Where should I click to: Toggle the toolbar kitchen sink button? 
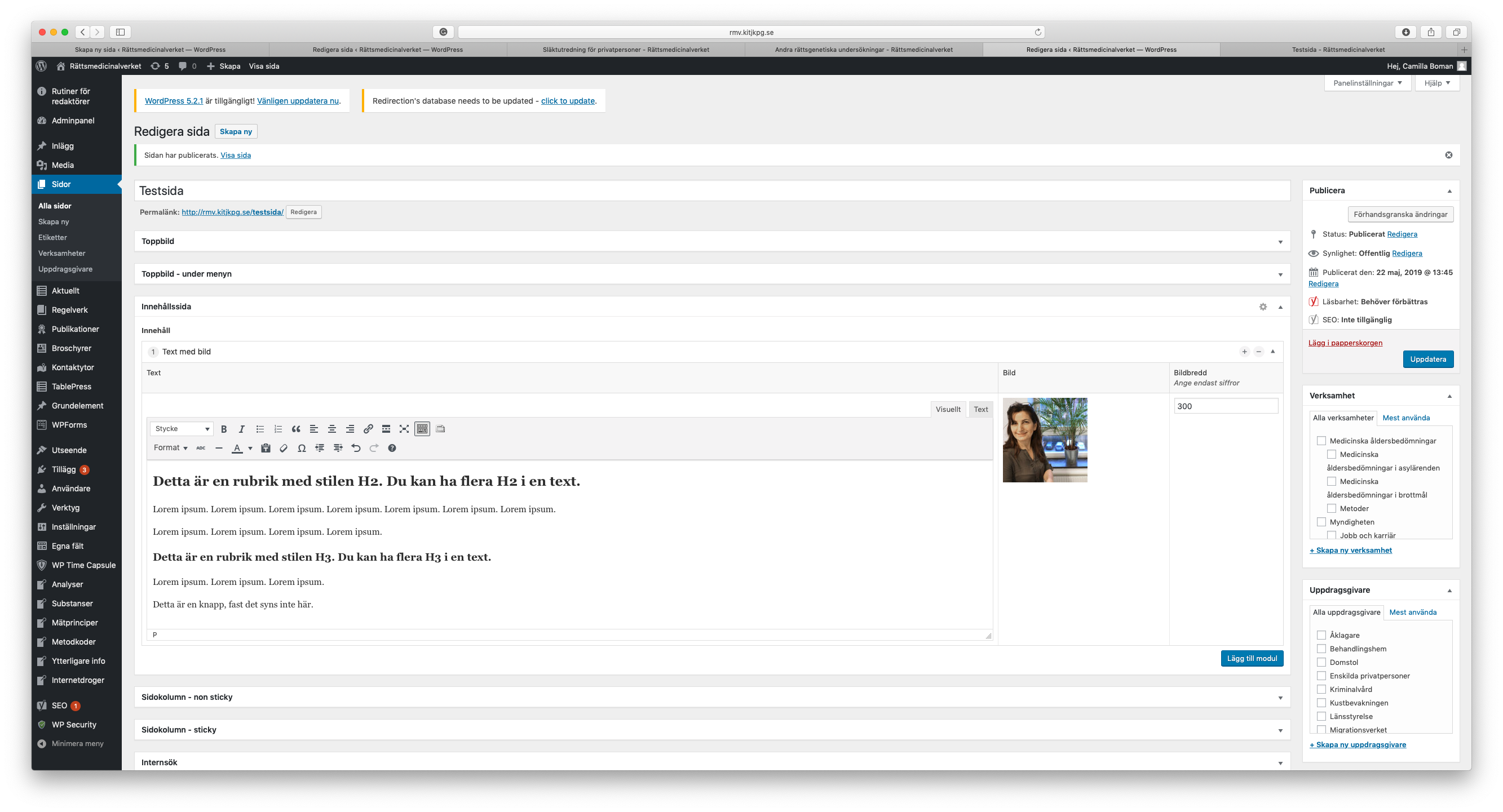[x=422, y=429]
